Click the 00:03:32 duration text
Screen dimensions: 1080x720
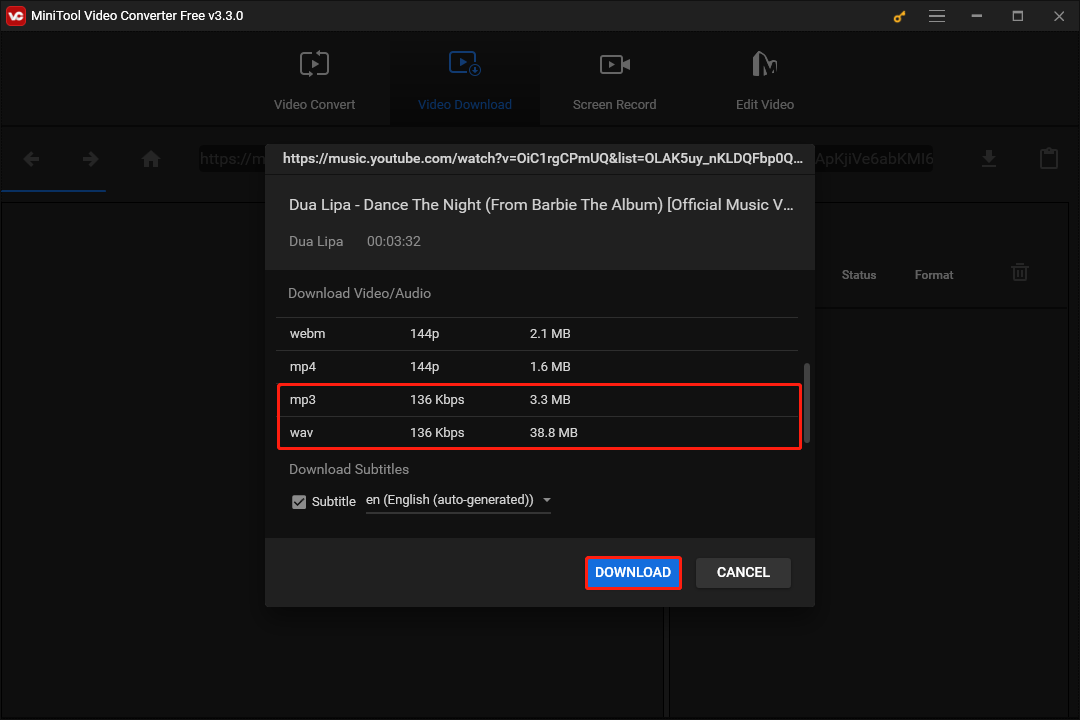click(x=393, y=241)
